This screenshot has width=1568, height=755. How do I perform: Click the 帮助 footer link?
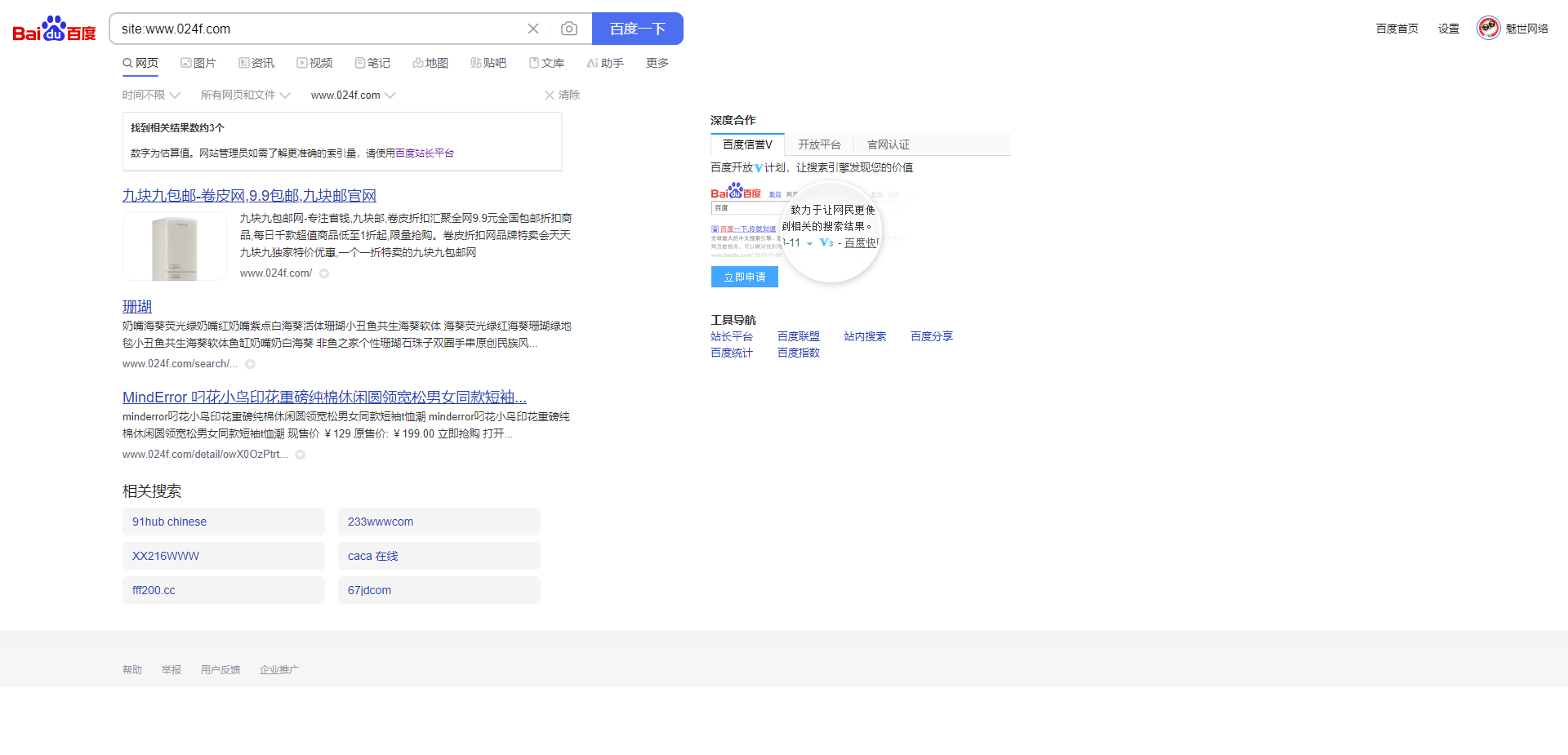(132, 670)
